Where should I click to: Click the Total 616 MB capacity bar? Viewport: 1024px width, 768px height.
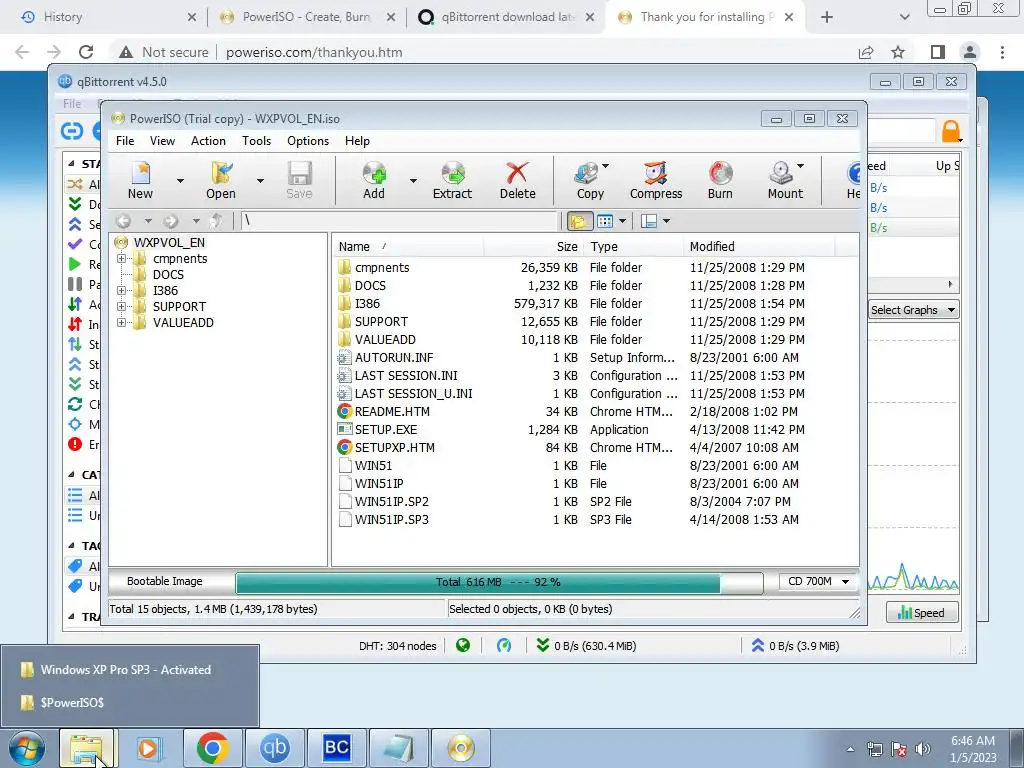click(499, 582)
